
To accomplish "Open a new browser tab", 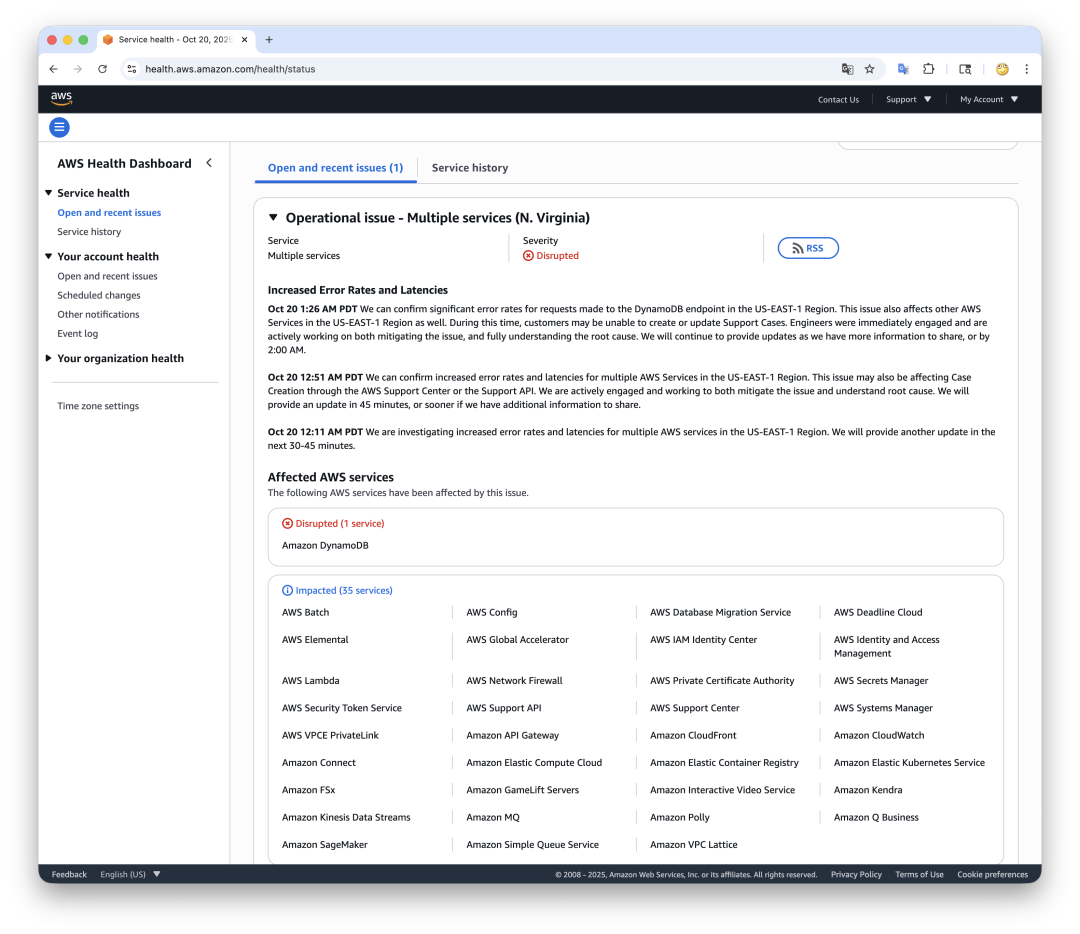I will [269, 40].
